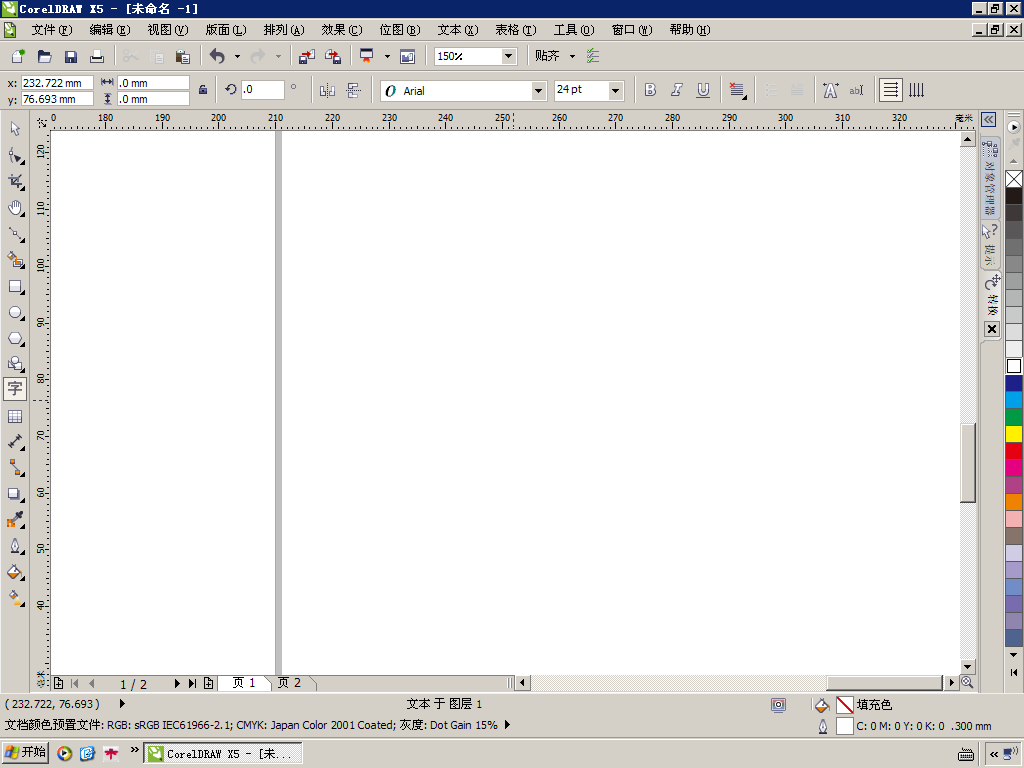Select the Freehand curve tool
1024x768 pixels.
click(x=15, y=234)
